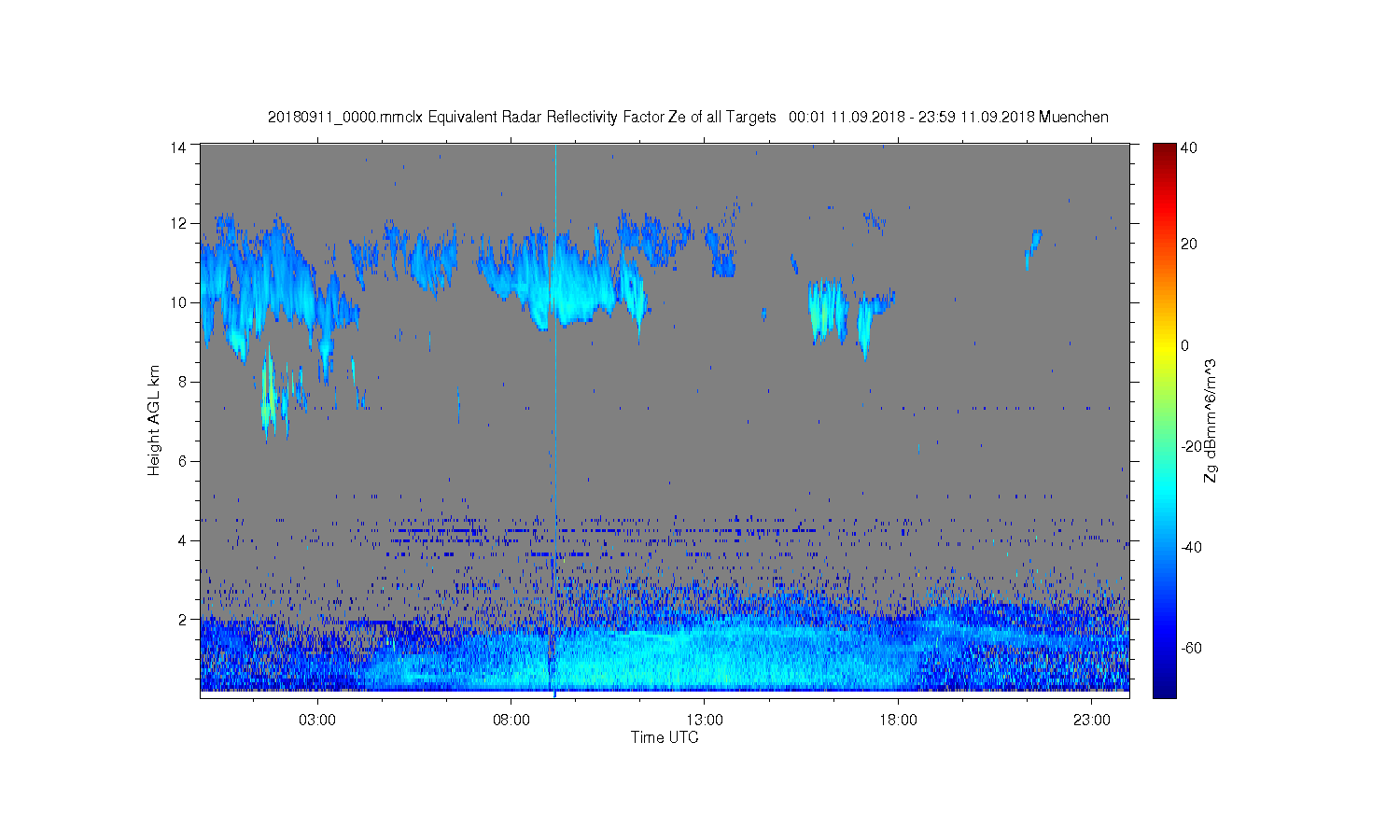This screenshot has height=840, width=1400.
Task: Click the height tick label '8'
Action: [183, 382]
